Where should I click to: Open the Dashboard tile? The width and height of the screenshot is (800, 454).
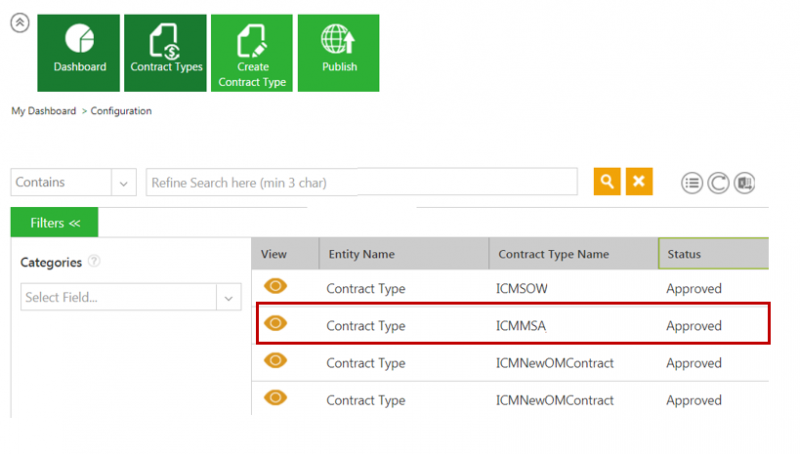(78, 53)
